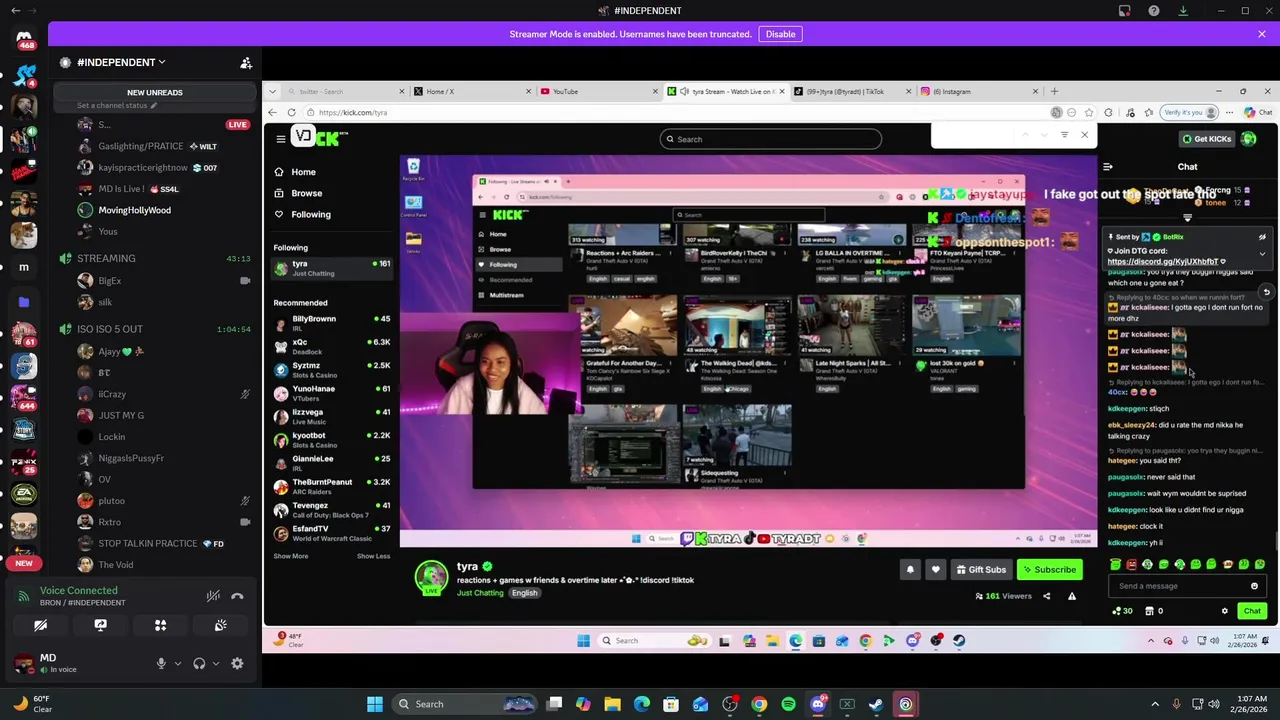
Task: Expand input device options next to microphone
Action: [178, 663]
